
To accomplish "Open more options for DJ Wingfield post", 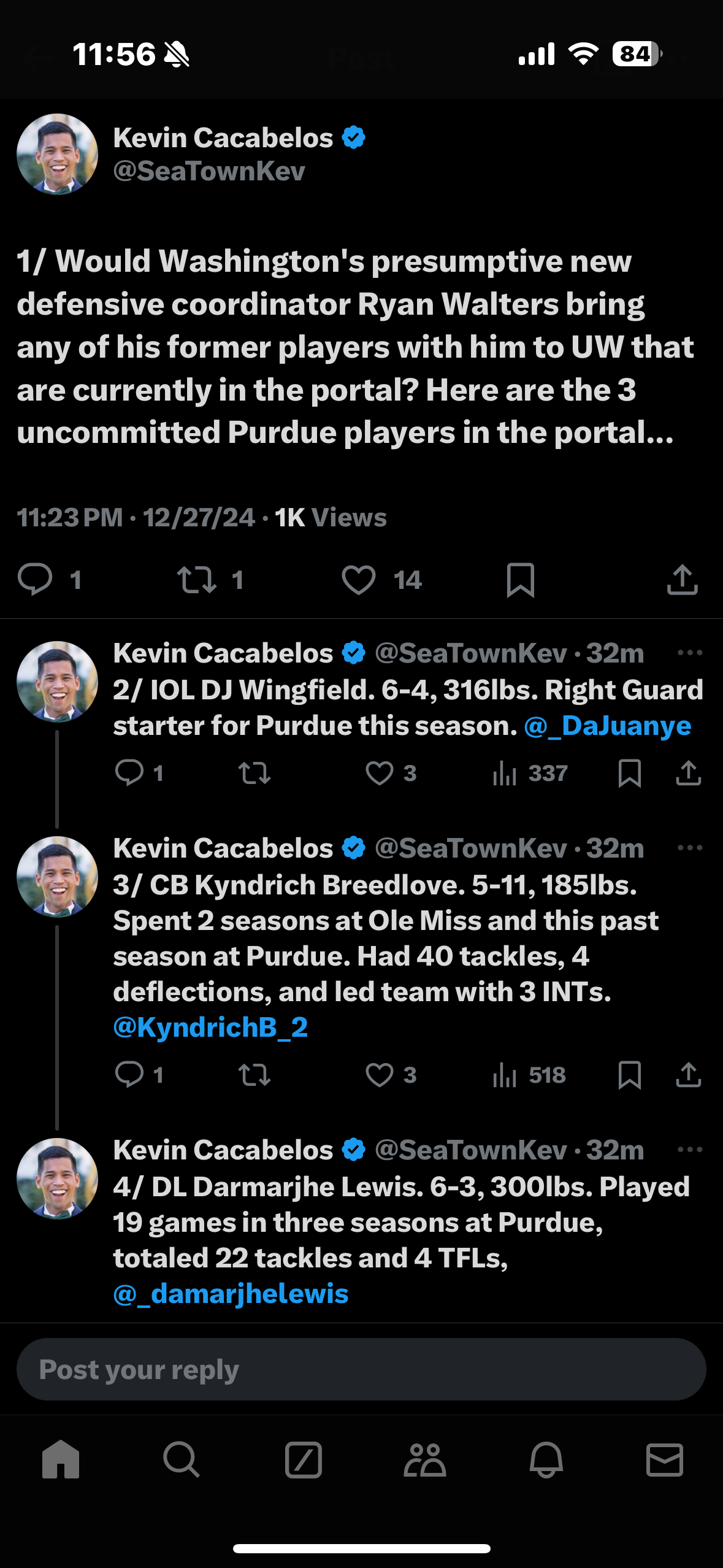I will (690, 653).
